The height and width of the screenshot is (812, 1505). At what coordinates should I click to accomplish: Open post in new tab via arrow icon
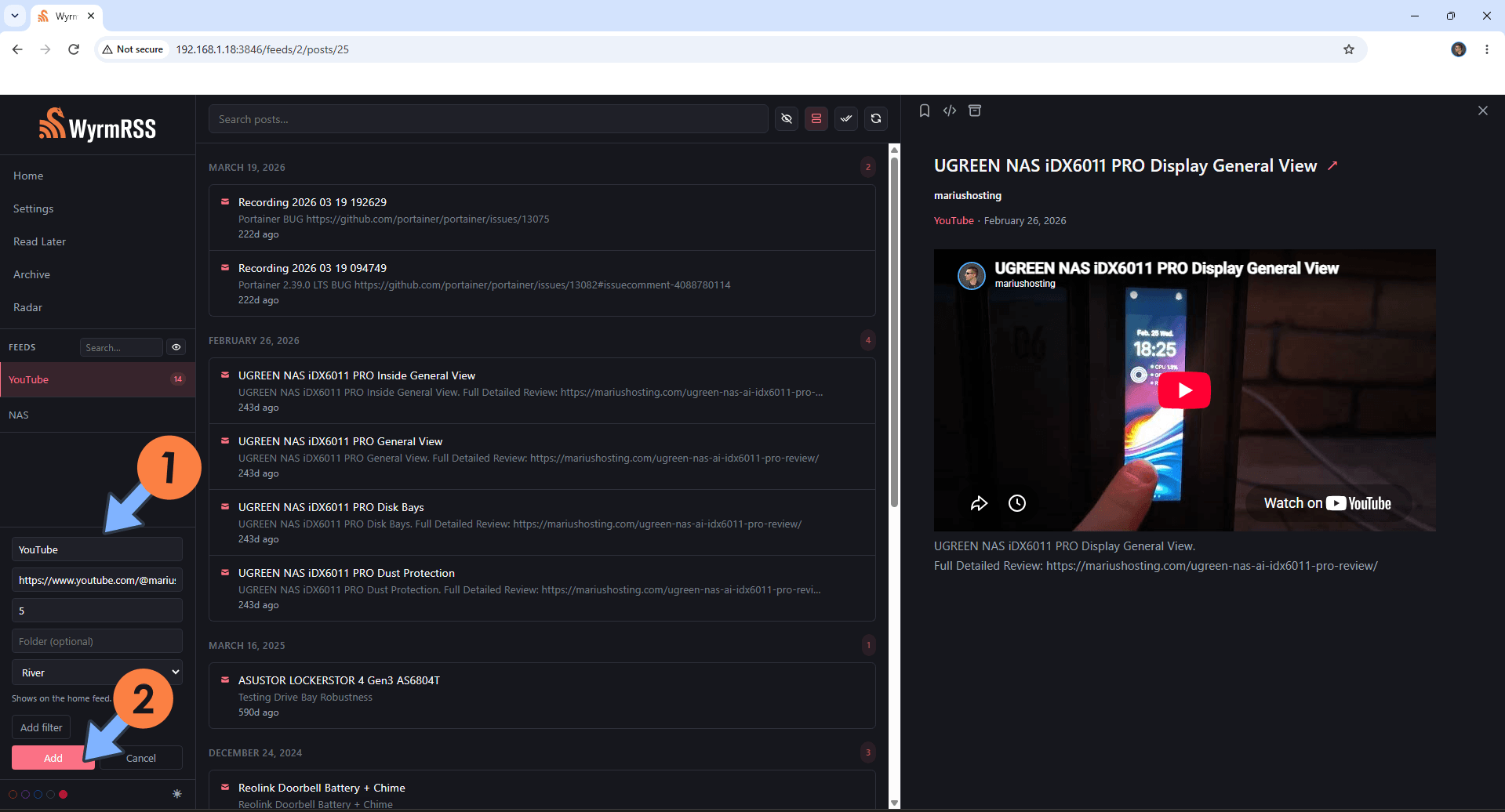[x=1332, y=165]
